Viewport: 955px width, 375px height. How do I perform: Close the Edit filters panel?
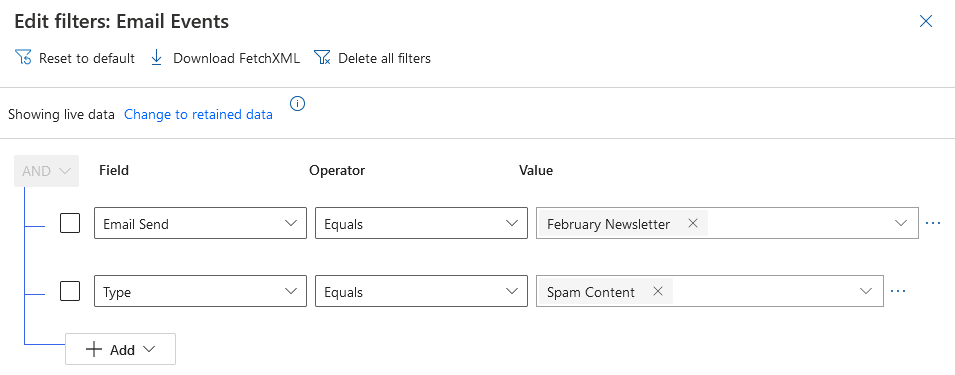[x=926, y=22]
